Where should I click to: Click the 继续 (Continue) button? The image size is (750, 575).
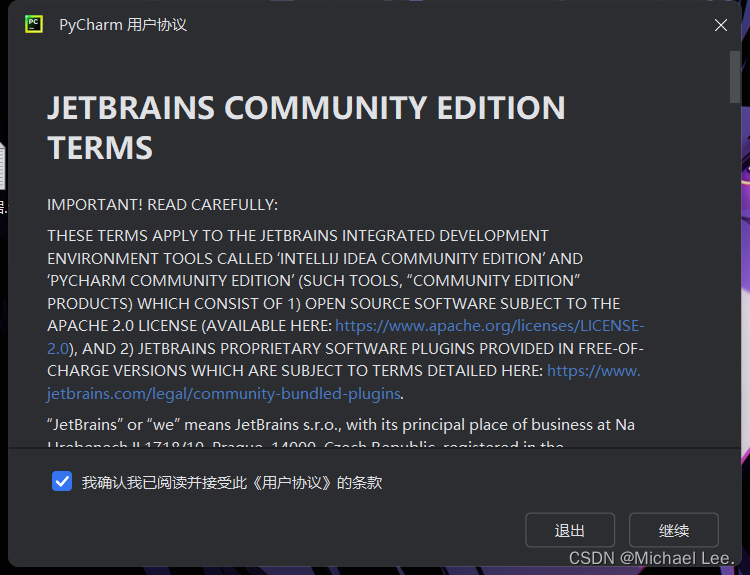(x=673, y=530)
